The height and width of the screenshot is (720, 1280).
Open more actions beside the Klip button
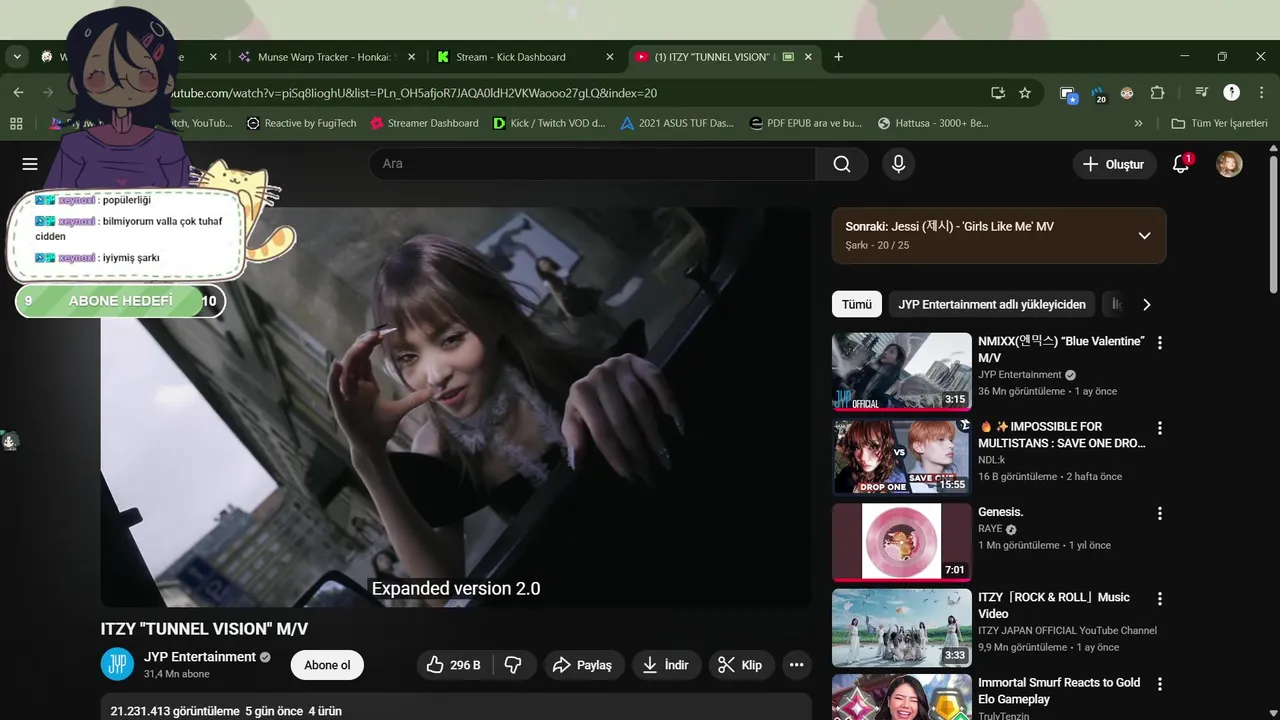point(796,665)
